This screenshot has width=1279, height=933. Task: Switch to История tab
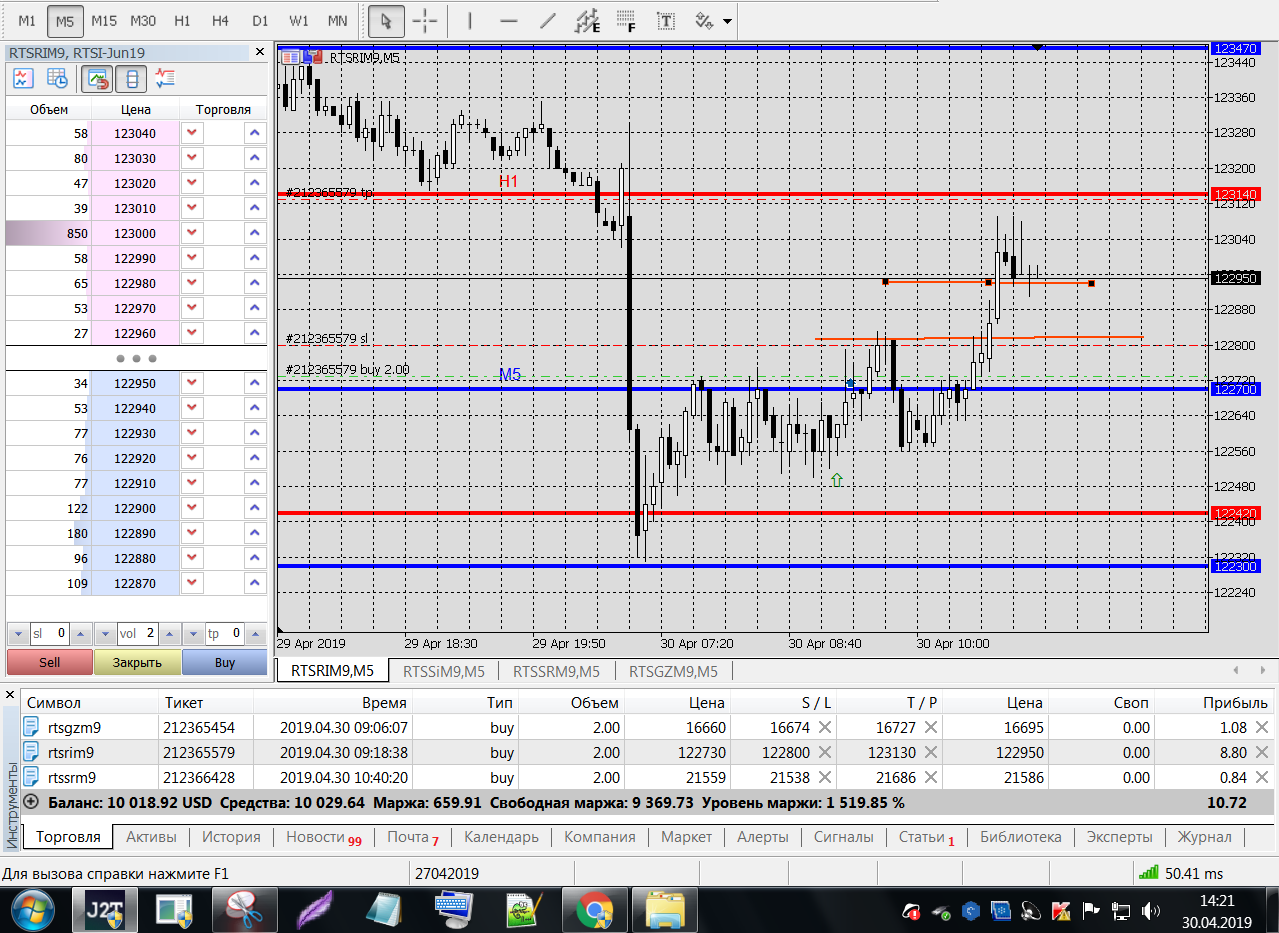[231, 837]
